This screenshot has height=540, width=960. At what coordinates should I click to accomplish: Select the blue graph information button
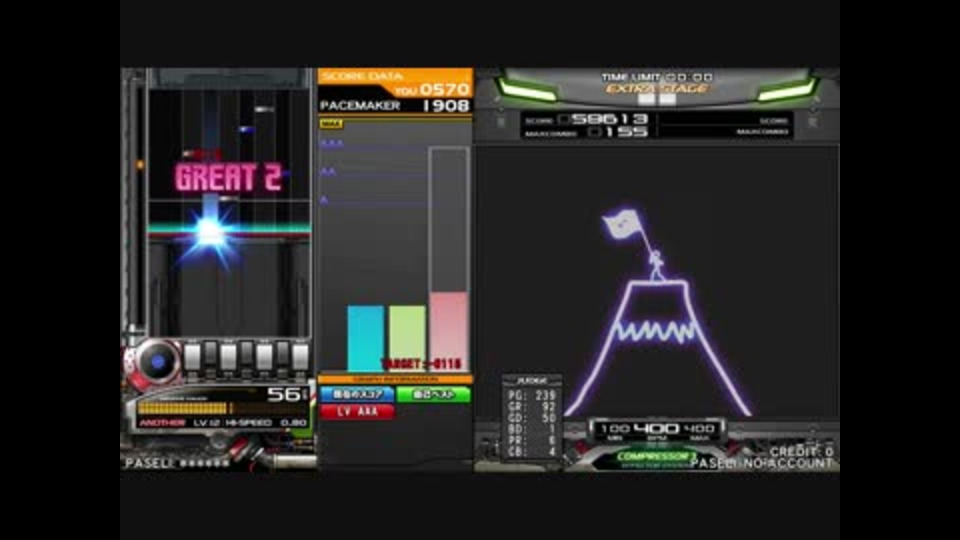356,395
